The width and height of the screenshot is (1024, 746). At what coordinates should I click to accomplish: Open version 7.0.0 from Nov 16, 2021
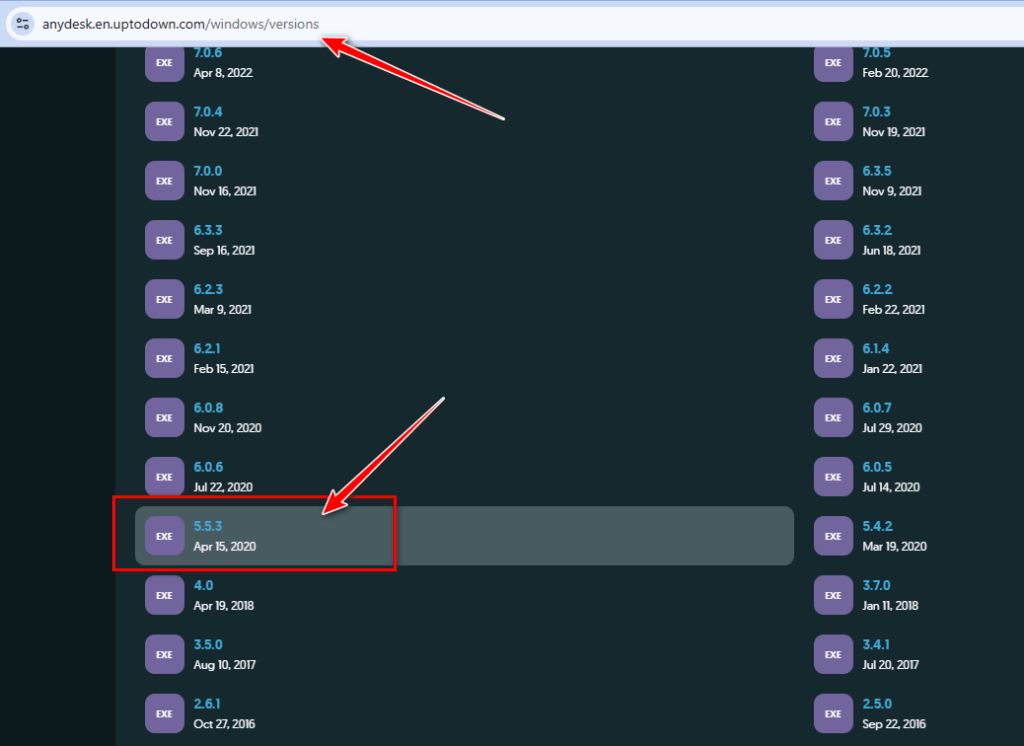pyautogui.click(x=208, y=171)
